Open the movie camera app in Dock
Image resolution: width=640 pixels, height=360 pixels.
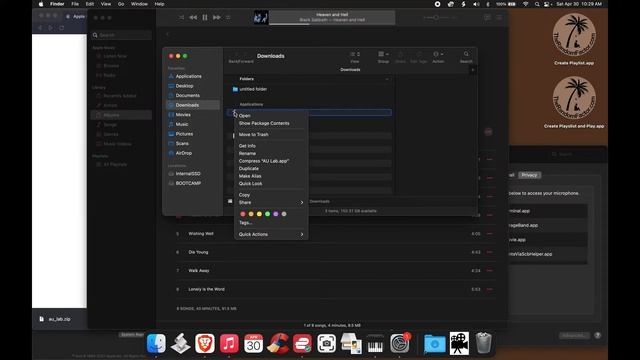(x=459, y=343)
